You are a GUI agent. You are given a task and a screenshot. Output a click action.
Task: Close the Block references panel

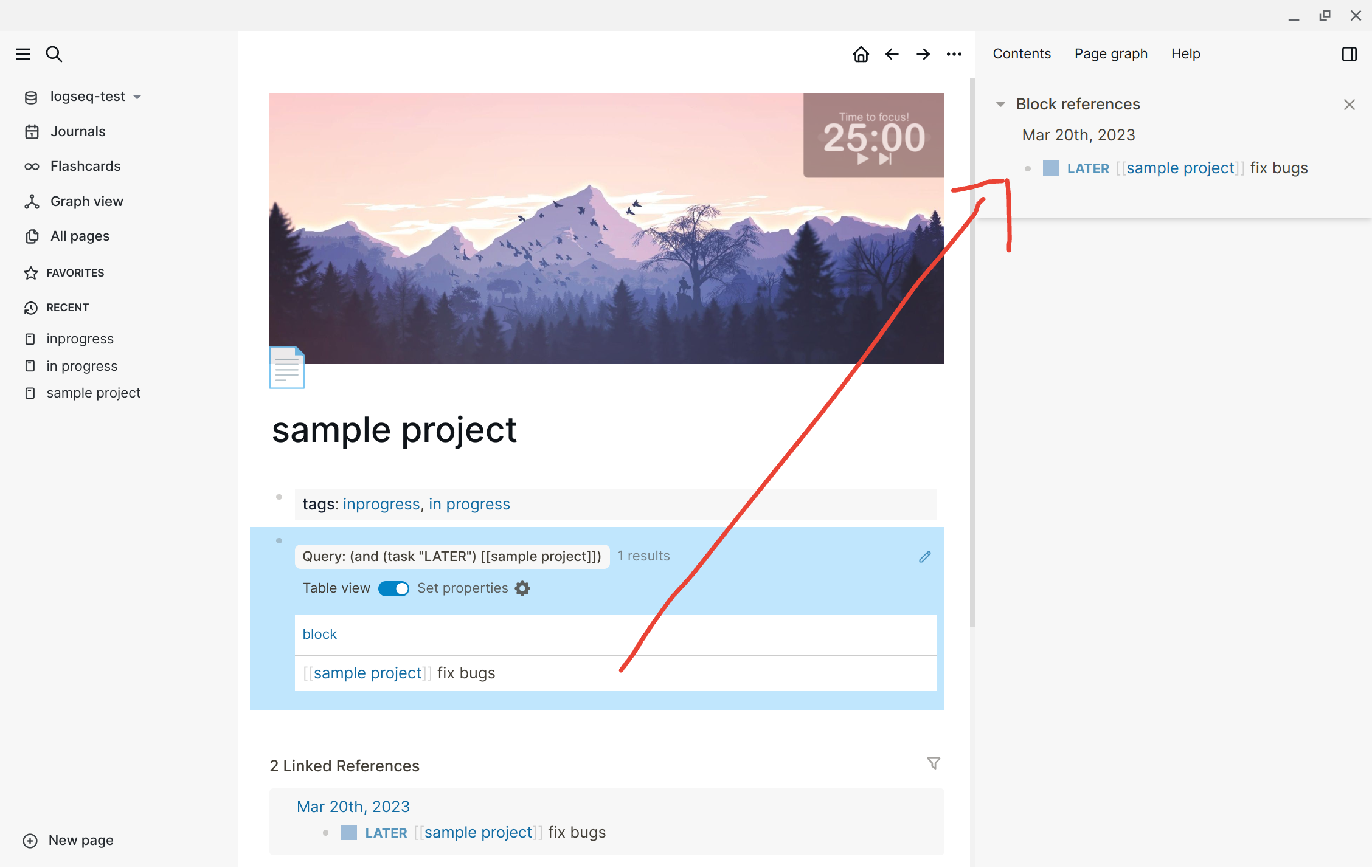pos(1349,104)
